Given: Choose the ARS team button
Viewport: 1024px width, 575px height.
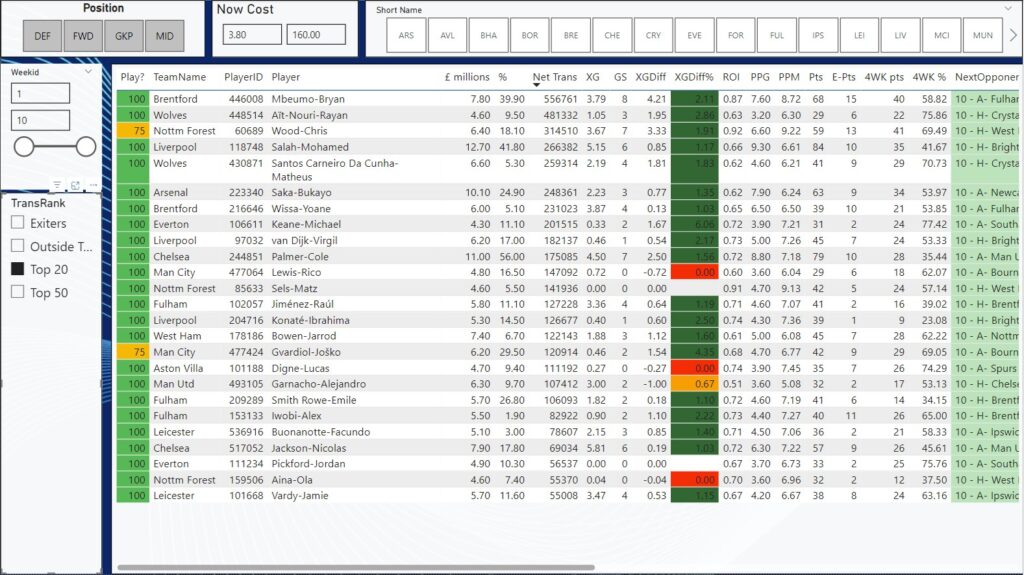Looking at the screenshot, I should click(406, 35).
